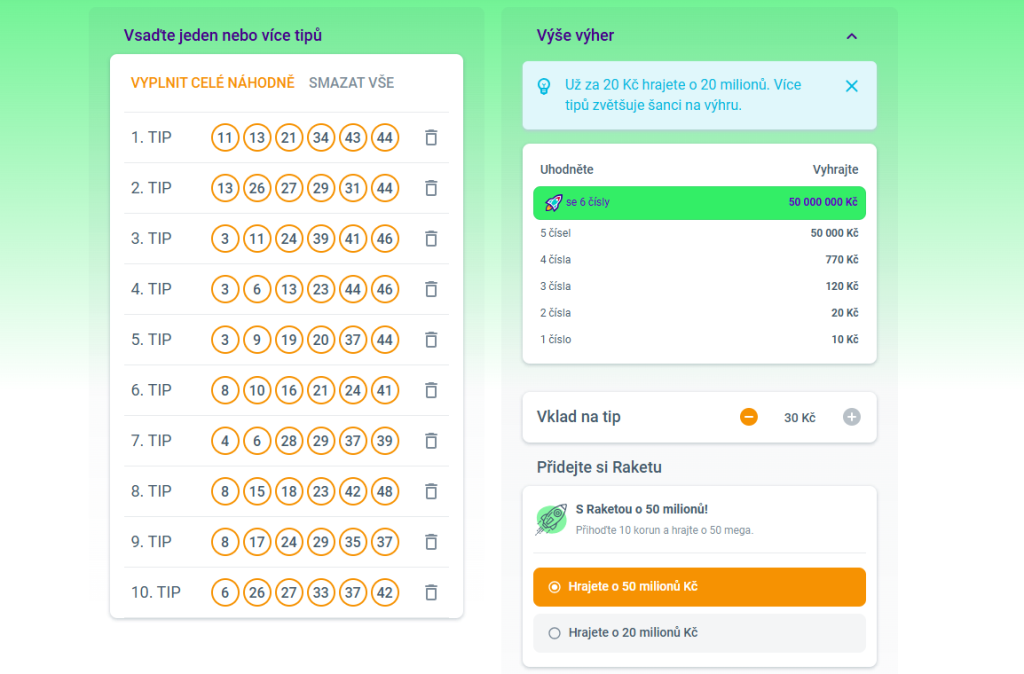Click the rocket icon in the Raketa card

tap(551, 519)
